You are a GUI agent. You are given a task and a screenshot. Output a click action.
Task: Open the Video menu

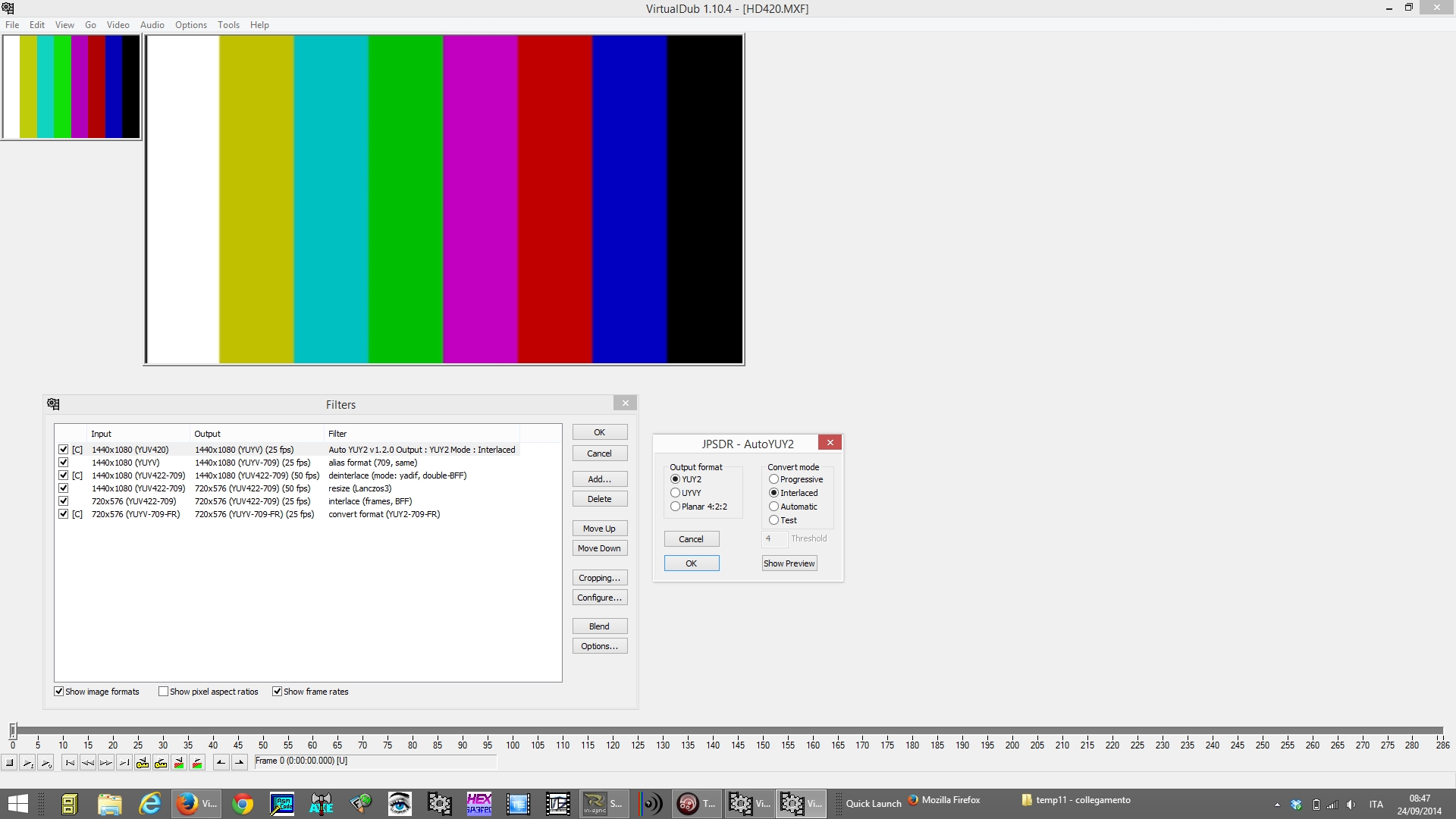pos(118,25)
